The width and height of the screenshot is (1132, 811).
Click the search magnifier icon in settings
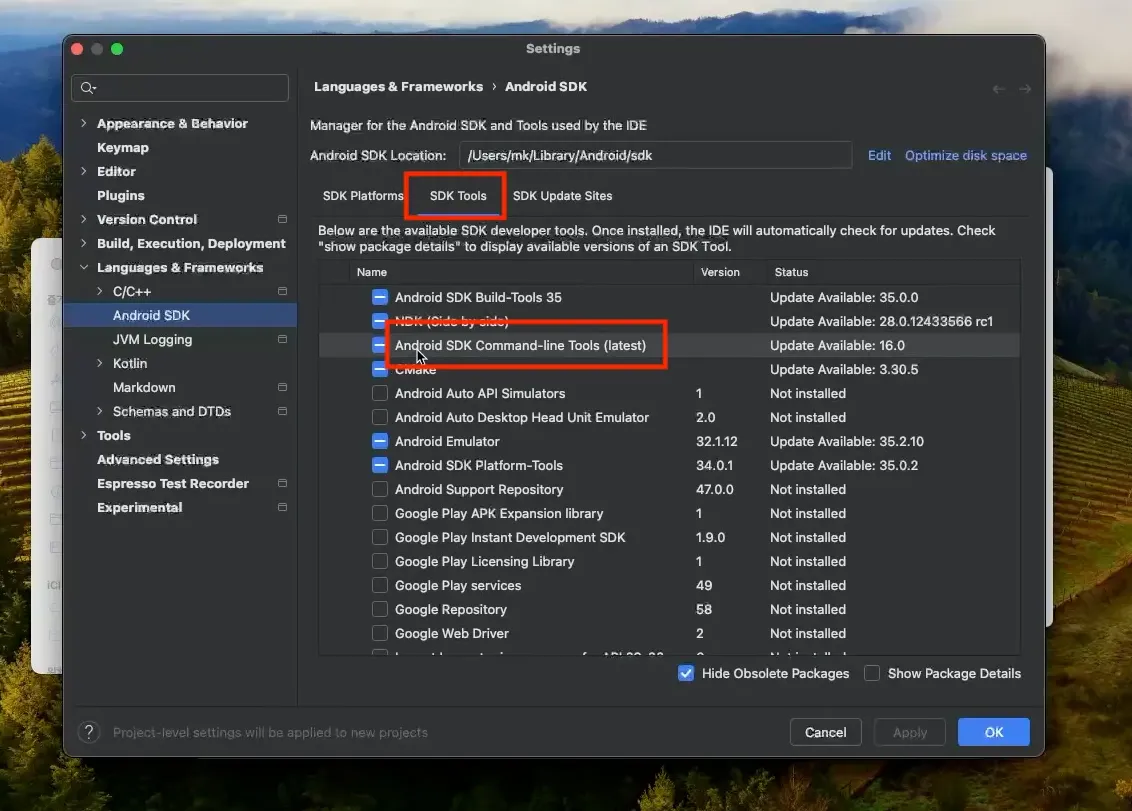88,87
